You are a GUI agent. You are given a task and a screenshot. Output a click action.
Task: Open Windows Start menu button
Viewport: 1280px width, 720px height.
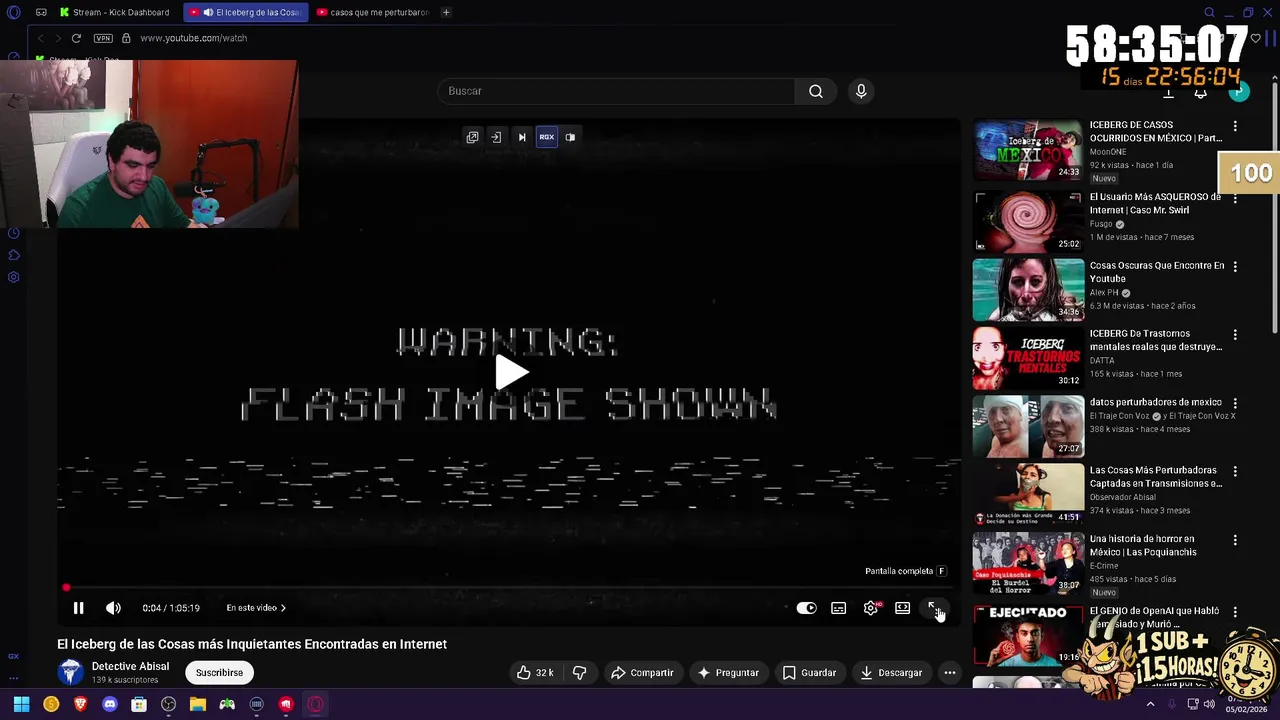coord(21,704)
